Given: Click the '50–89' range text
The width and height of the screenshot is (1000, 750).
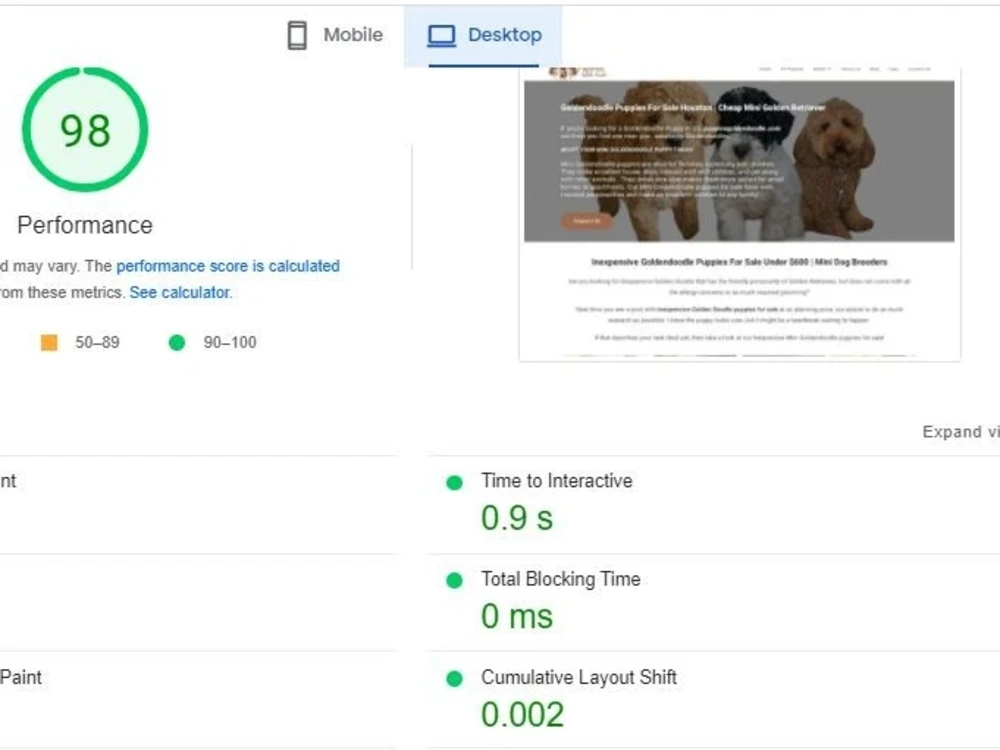Looking at the screenshot, I should [97, 342].
